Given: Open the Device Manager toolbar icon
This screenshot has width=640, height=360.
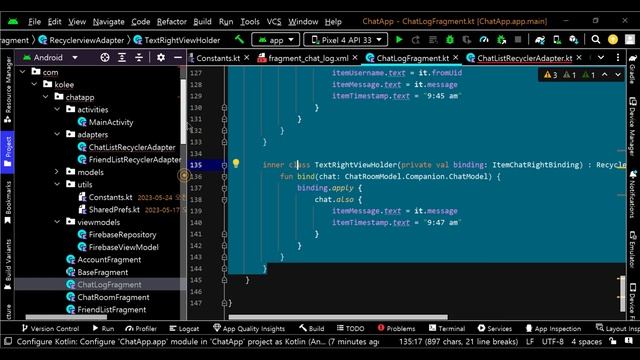Looking at the screenshot, I should tap(557, 40).
